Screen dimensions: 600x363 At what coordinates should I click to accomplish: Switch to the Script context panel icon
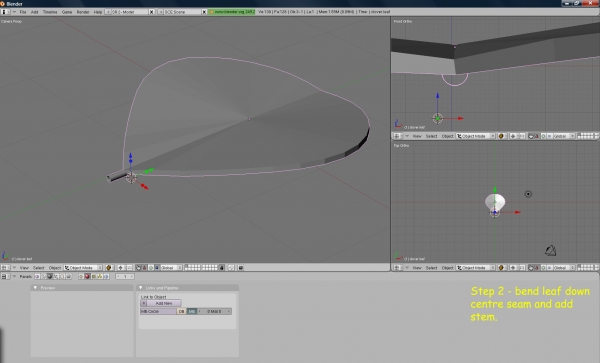pos(43,276)
